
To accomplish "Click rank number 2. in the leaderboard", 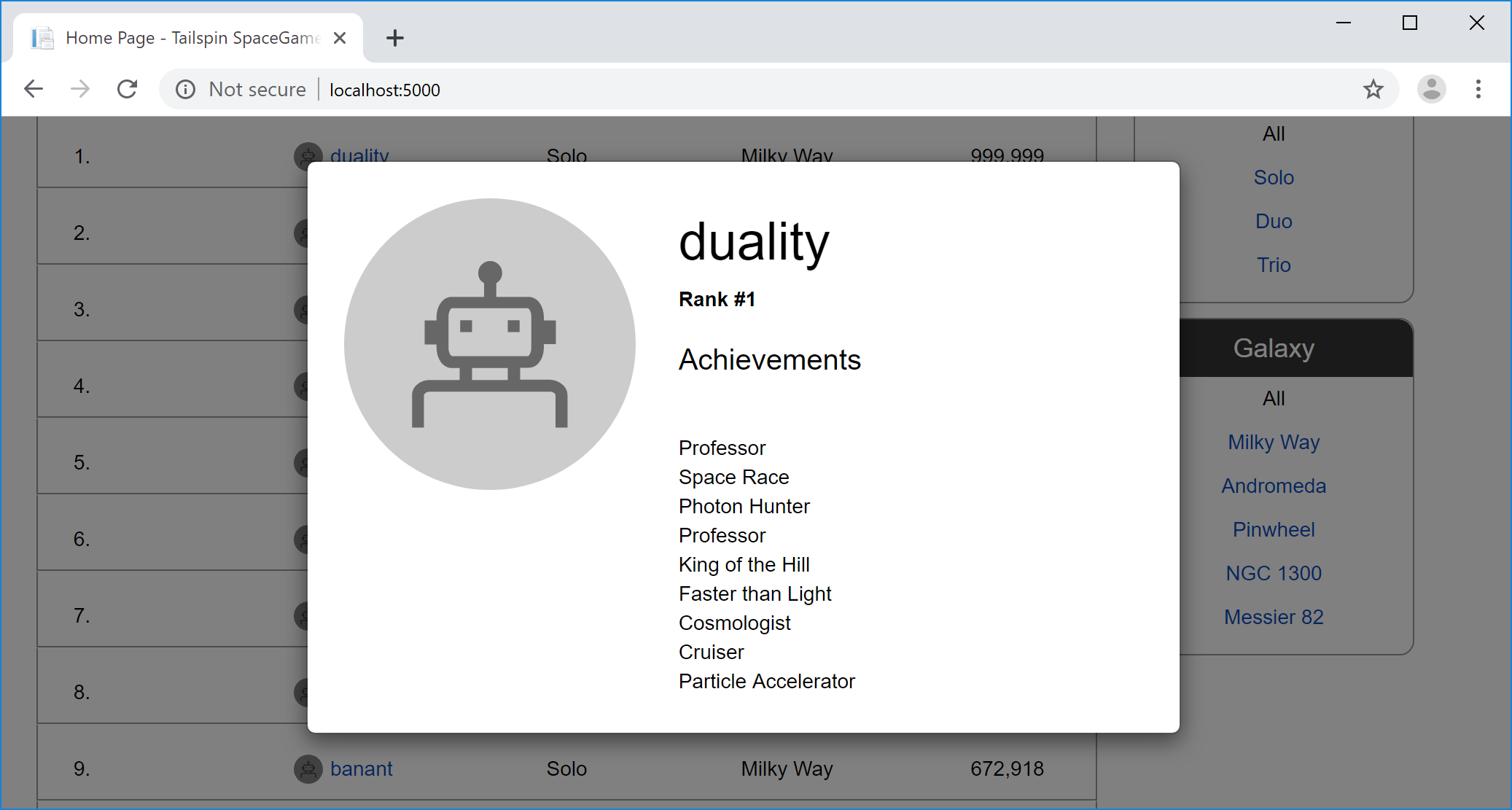I will pos(82,233).
